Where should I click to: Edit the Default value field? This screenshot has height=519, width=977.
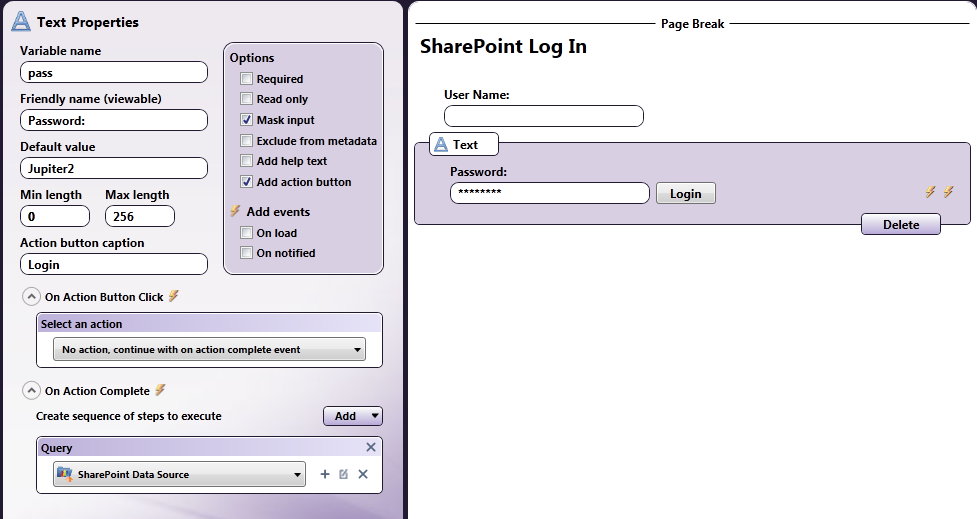114,168
